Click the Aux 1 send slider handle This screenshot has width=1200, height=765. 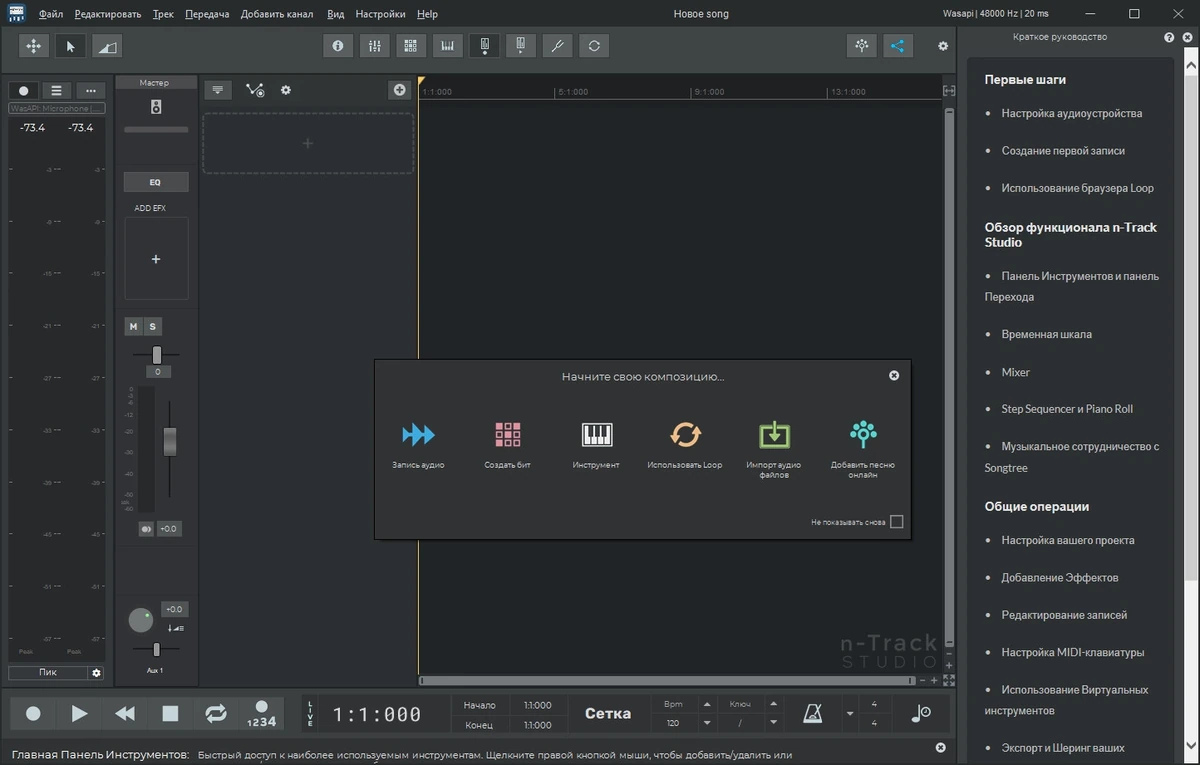click(x=156, y=649)
